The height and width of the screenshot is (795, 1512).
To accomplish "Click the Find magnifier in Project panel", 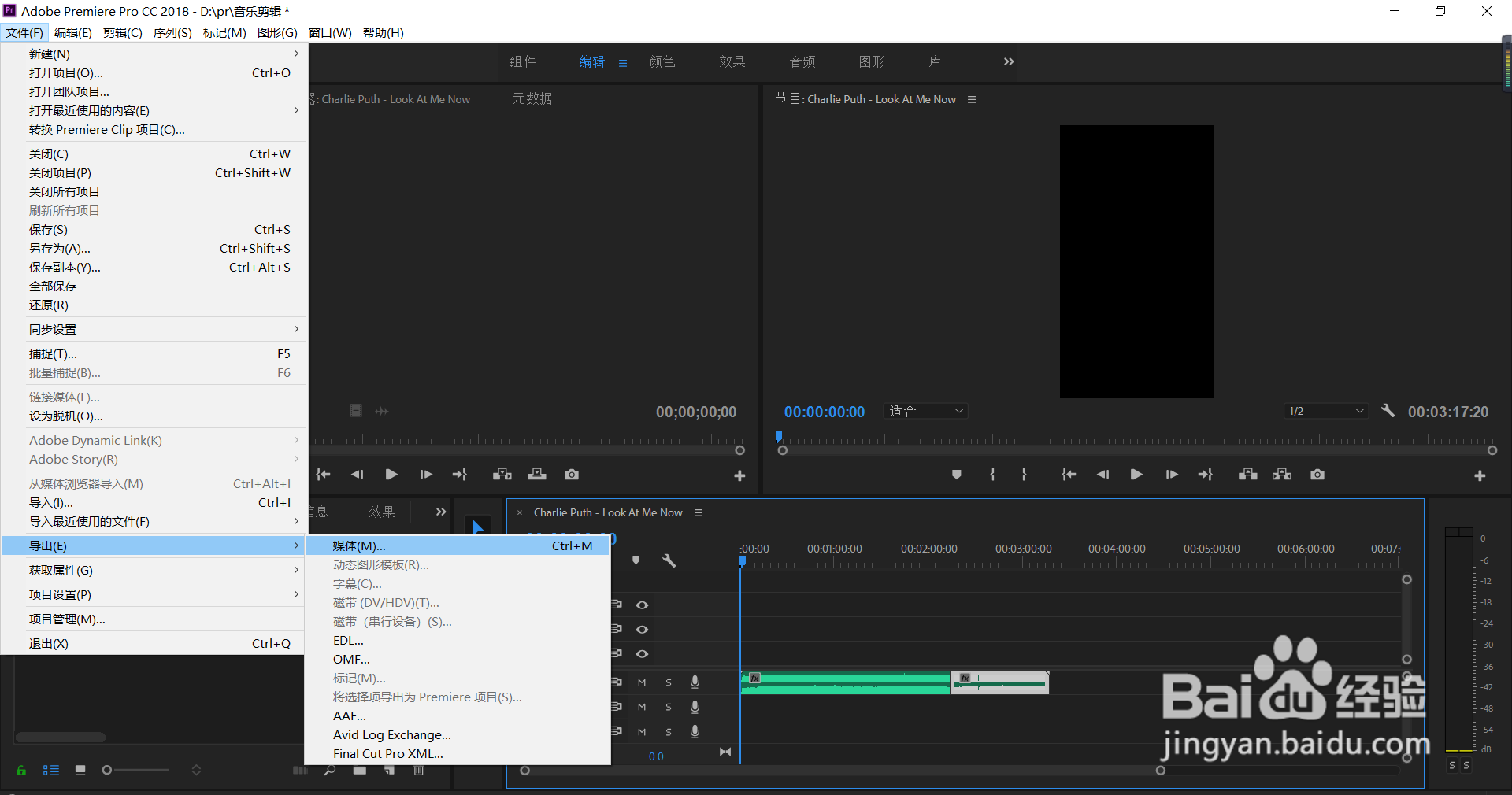I will (x=330, y=771).
